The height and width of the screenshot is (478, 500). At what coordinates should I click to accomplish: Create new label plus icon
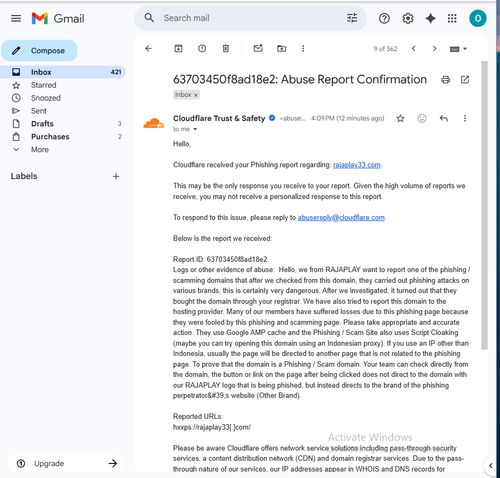pyautogui.click(x=116, y=176)
